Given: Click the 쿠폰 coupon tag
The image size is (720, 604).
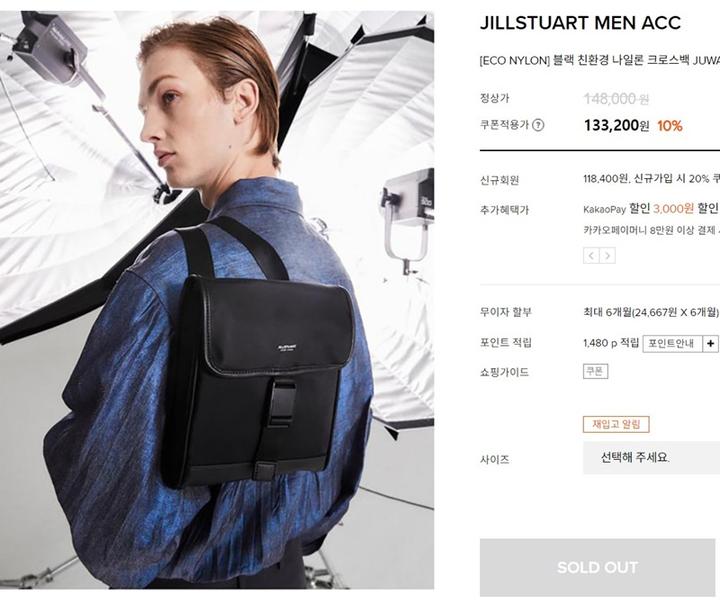Looking at the screenshot, I should [595, 371].
